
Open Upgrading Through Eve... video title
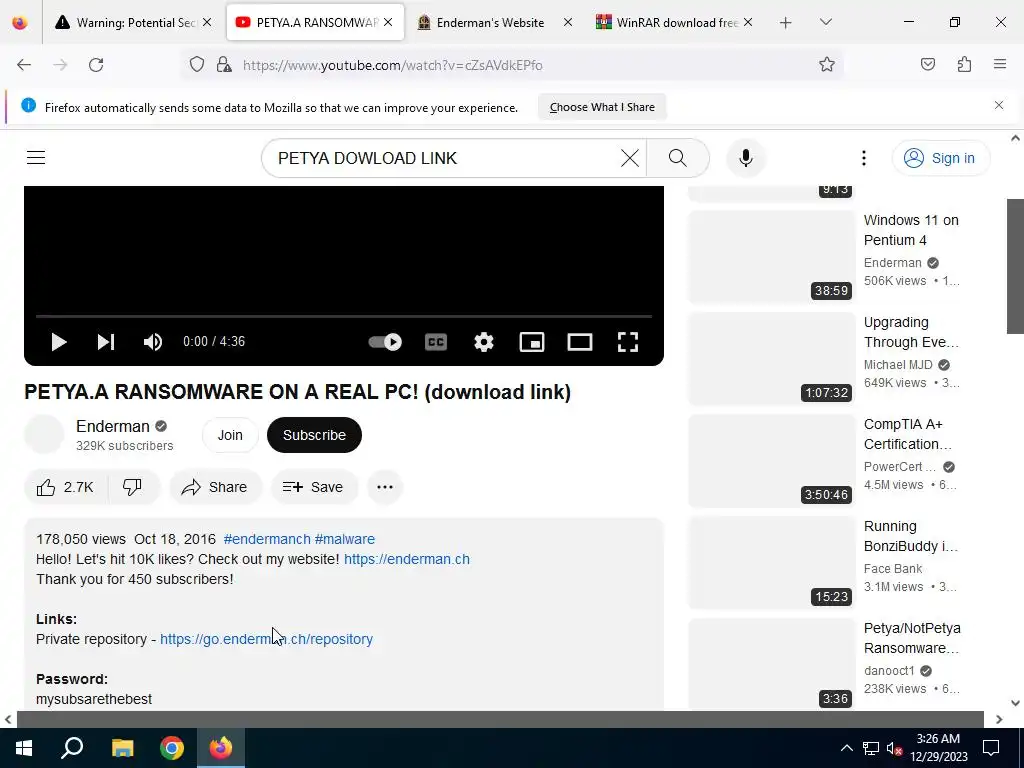tap(911, 332)
